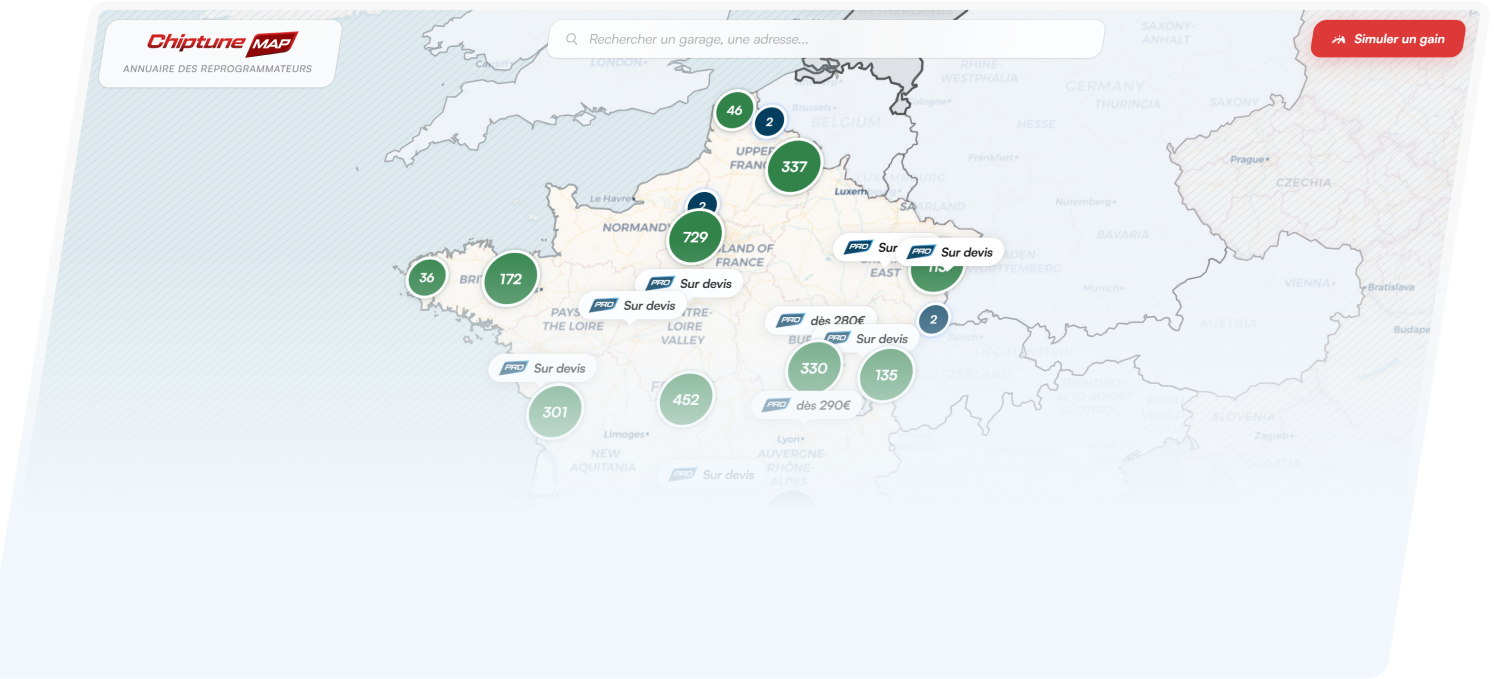Expand the cluster showing 337 garages
Image resolution: width=1494 pixels, height=679 pixels.
tap(794, 167)
